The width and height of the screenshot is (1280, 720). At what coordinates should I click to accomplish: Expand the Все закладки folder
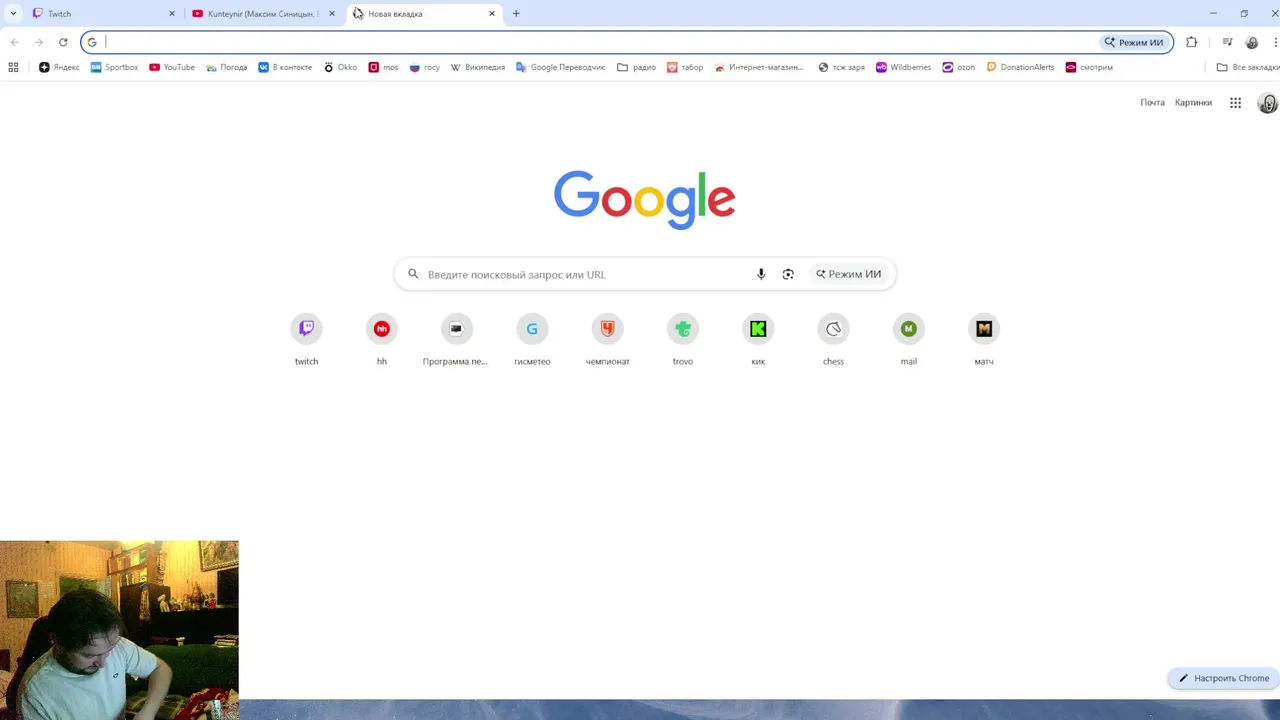[1248, 67]
